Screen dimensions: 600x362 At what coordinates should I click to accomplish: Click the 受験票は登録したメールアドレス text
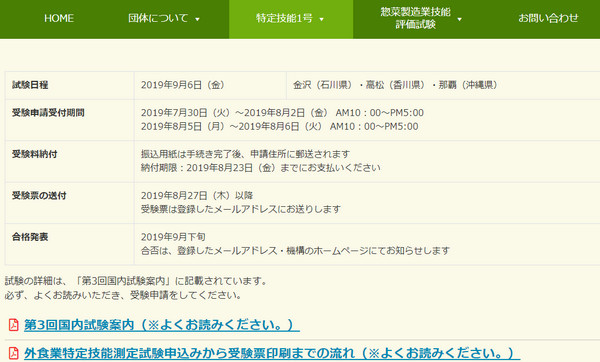pyautogui.click(x=241, y=209)
